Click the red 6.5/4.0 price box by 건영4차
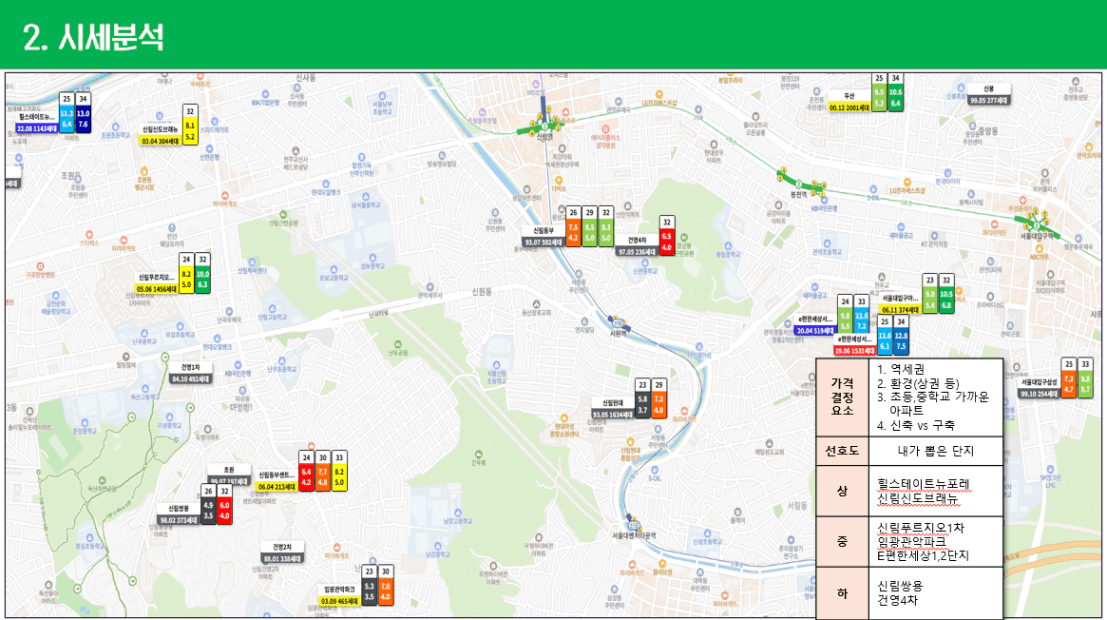This screenshot has height=620, width=1107. coord(666,242)
